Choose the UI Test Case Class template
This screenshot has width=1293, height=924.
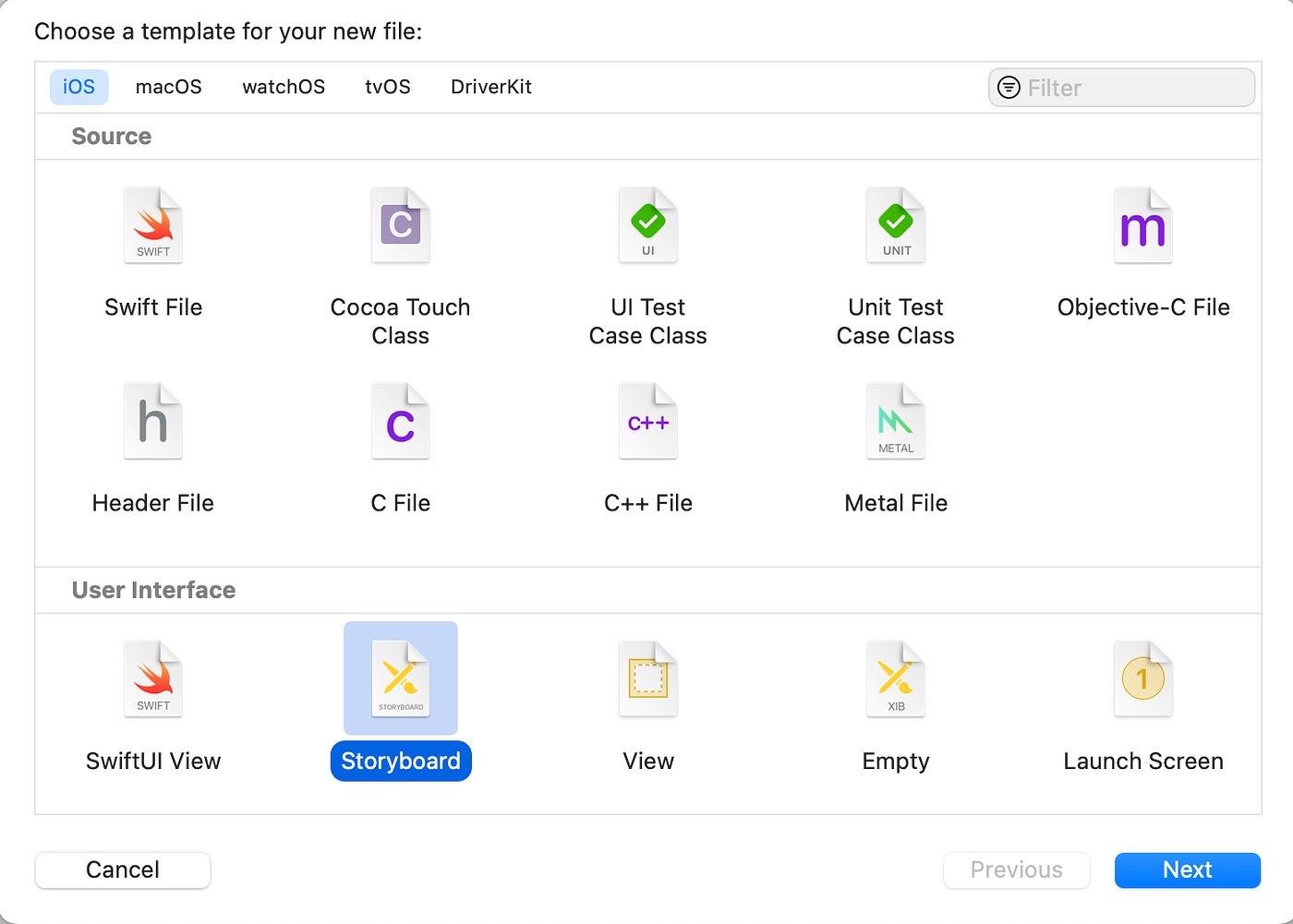[647, 224]
